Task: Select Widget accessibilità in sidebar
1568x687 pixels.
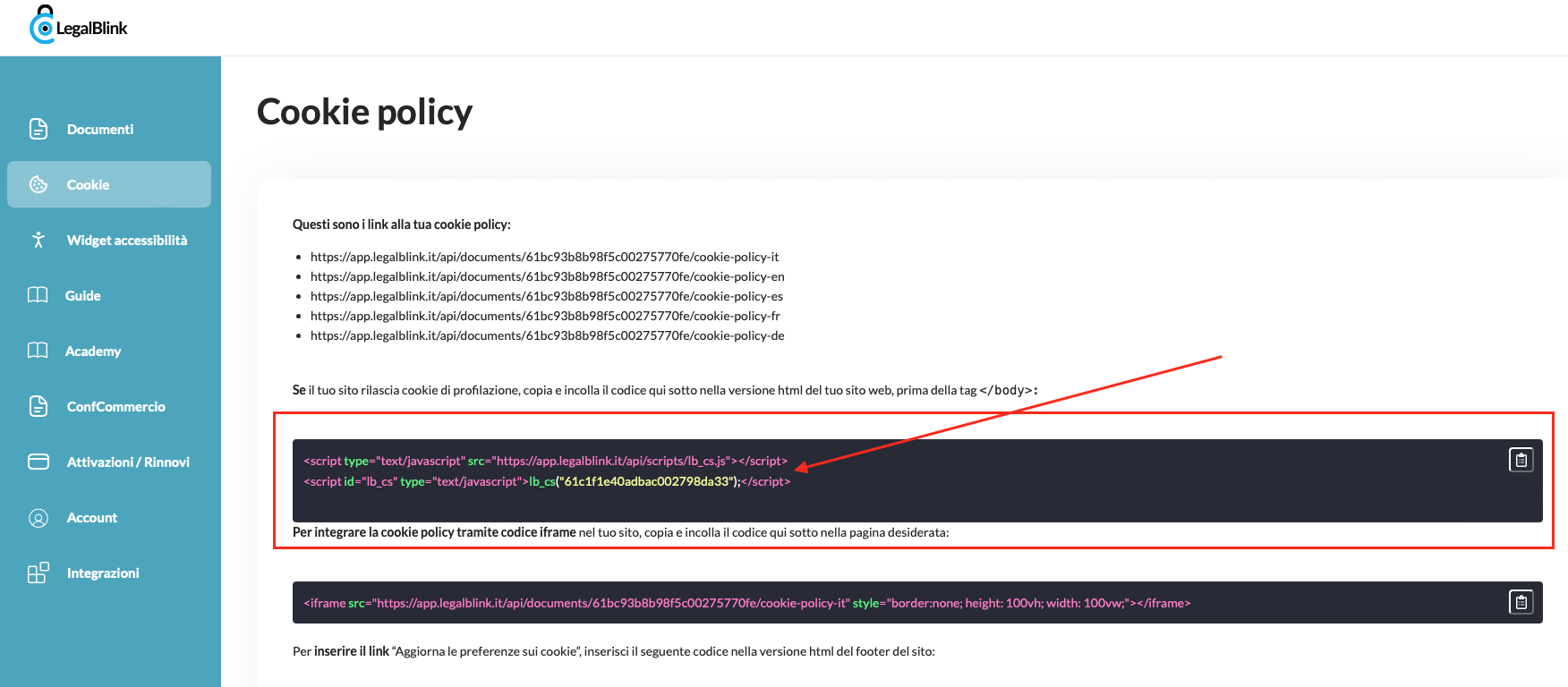Action: tap(127, 240)
